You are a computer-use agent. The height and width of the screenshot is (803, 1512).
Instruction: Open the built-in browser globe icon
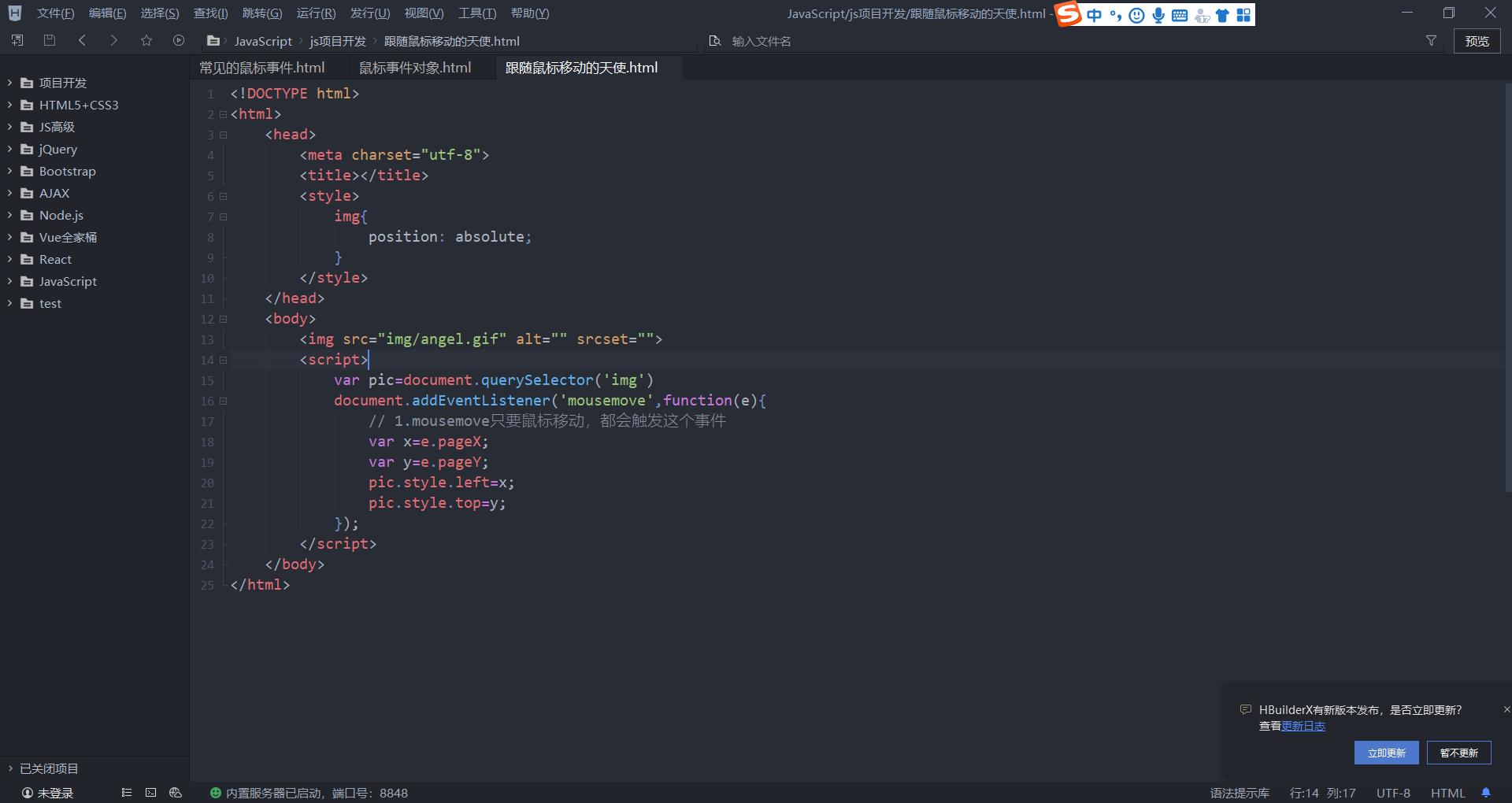(x=176, y=793)
